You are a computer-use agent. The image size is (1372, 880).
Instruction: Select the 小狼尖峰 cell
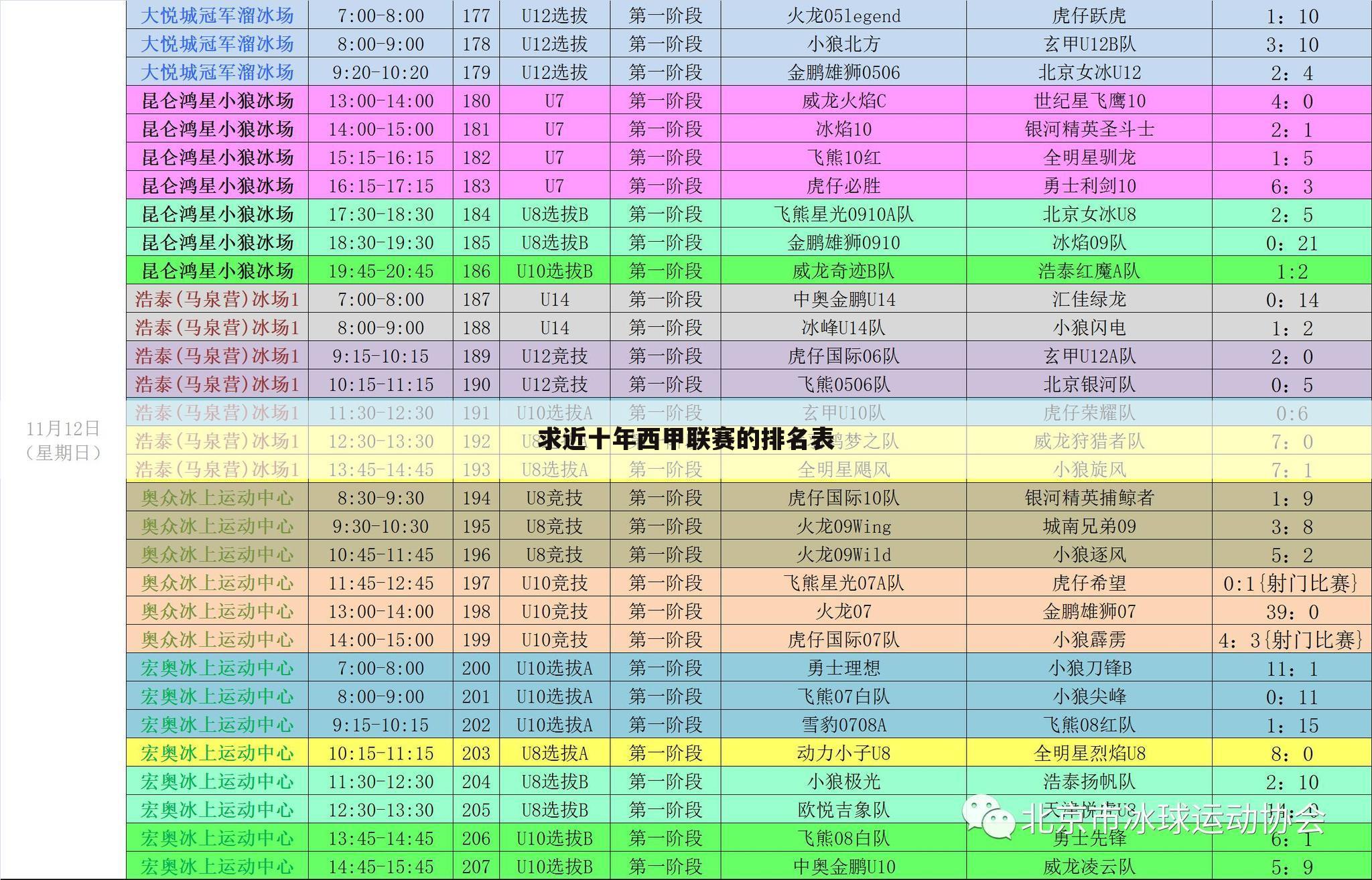1089,696
